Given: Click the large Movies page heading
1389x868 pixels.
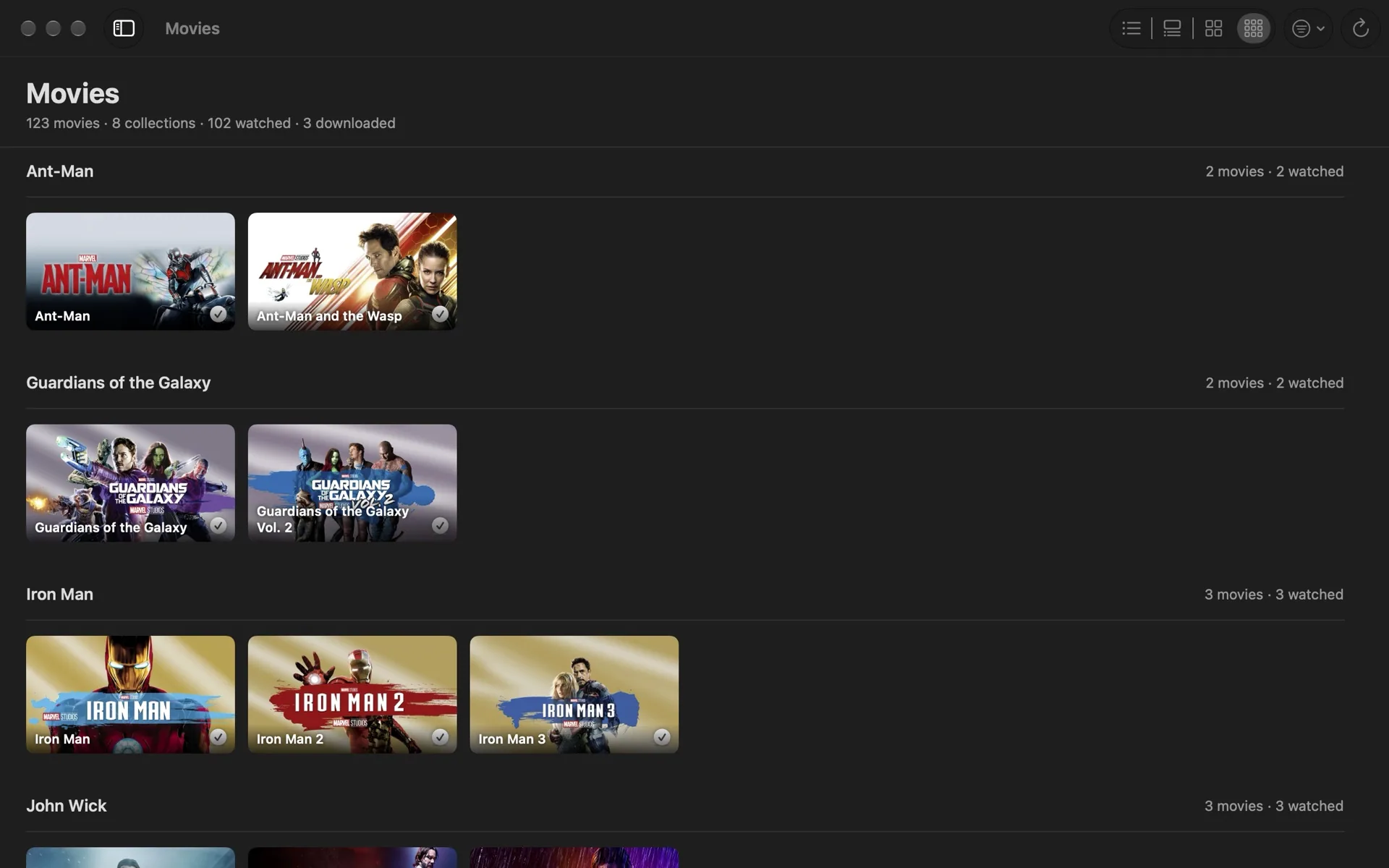Looking at the screenshot, I should pyautogui.click(x=73, y=93).
